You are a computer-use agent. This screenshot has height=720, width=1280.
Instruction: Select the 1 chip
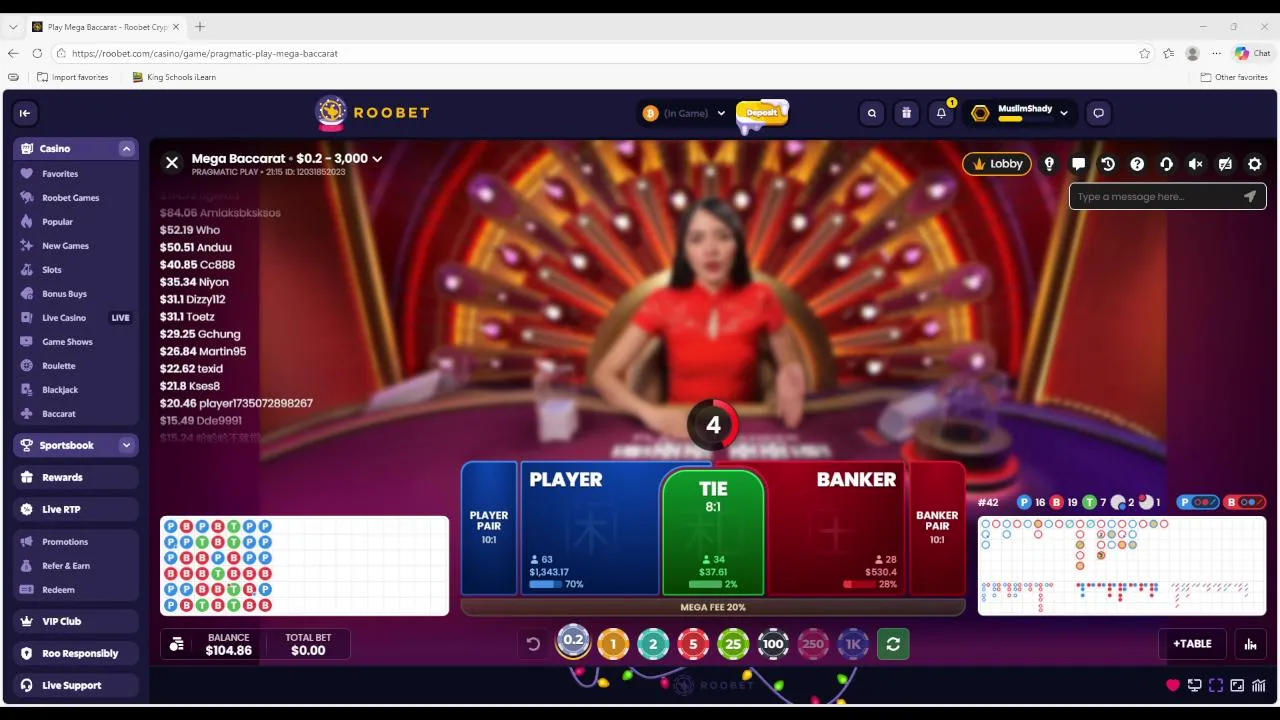[x=613, y=645]
